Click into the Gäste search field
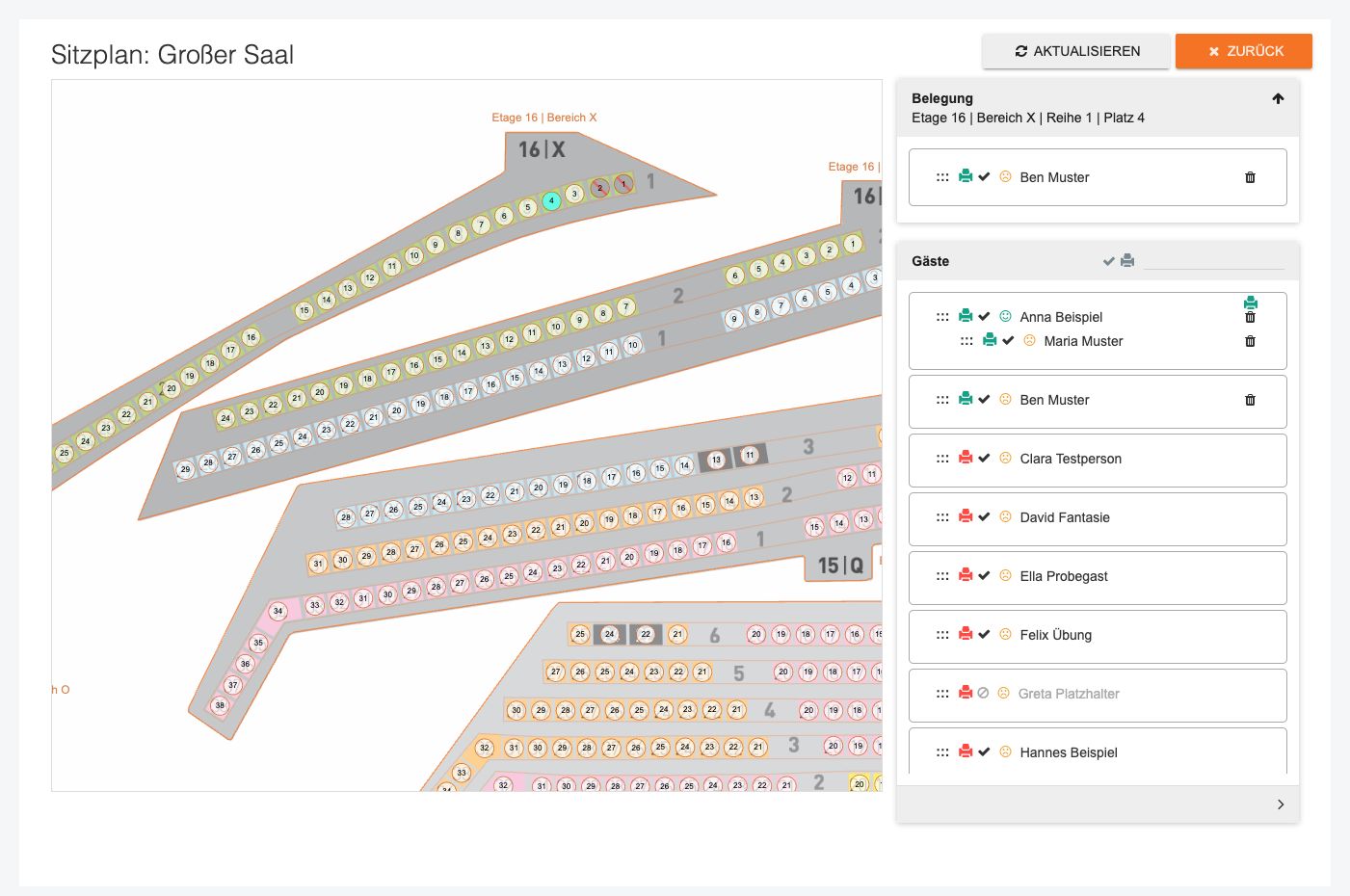The width and height of the screenshot is (1350, 896). pyautogui.click(x=1214, y=260)
